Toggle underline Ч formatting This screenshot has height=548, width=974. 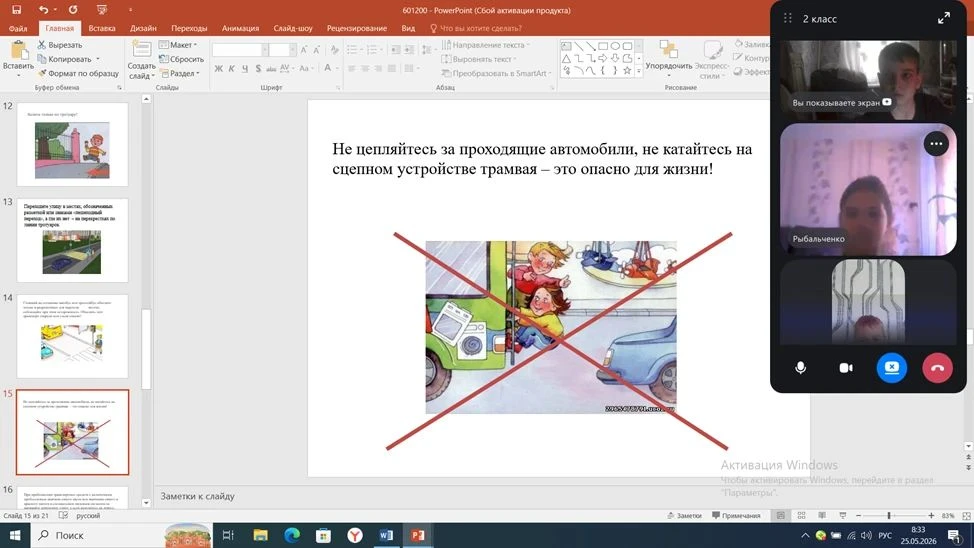click(245, 68)
